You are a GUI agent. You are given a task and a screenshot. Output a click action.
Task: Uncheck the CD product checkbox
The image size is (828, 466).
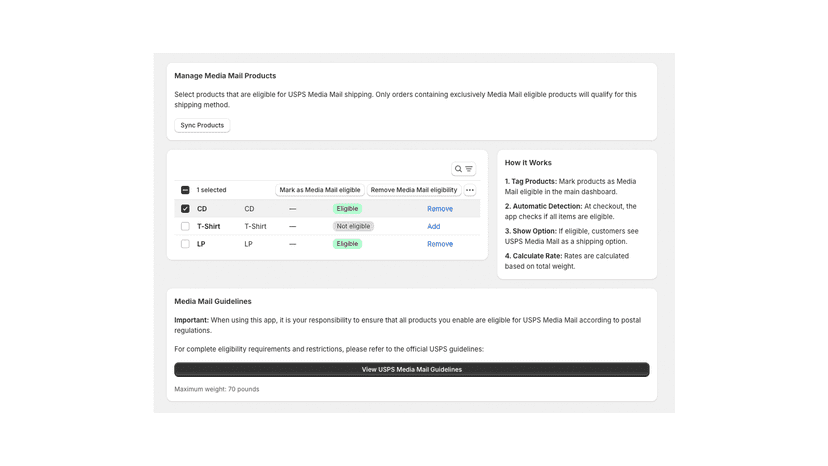point(185,209)
